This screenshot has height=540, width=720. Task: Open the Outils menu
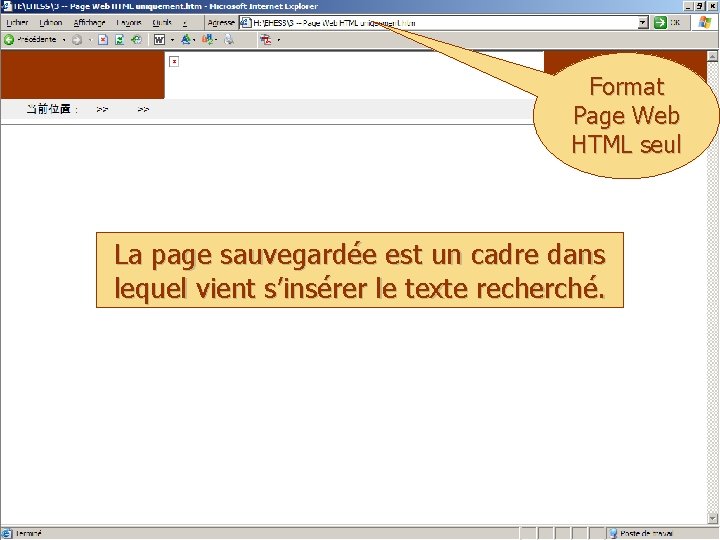click(x=162, y=22)
